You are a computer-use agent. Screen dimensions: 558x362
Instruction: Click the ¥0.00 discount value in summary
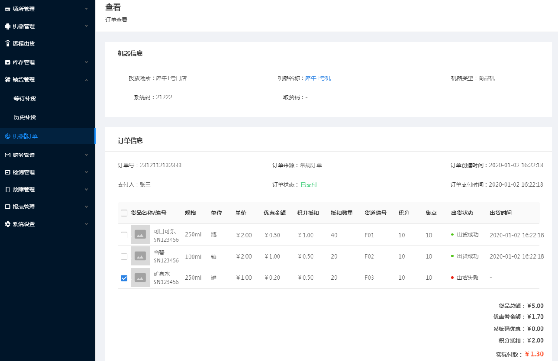click(x=535, y=328)
